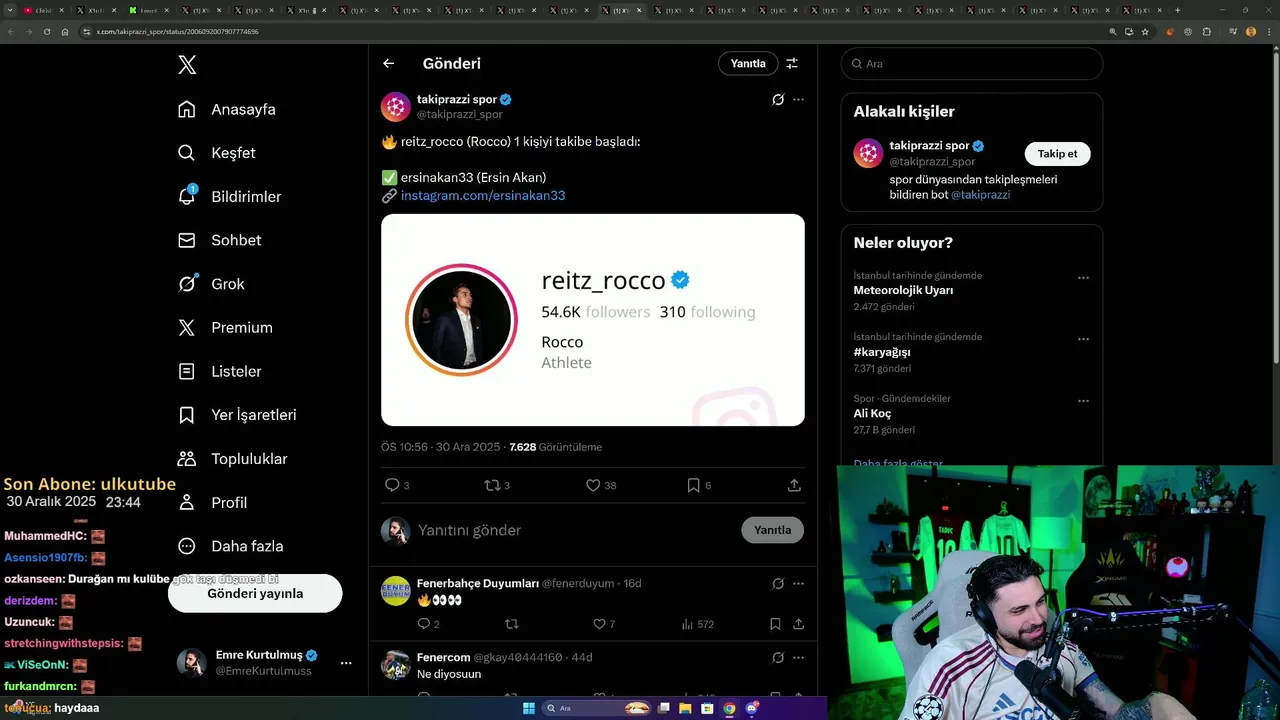
Task: Open Microsoft Store from taskbar
Action: click(707, 708)
